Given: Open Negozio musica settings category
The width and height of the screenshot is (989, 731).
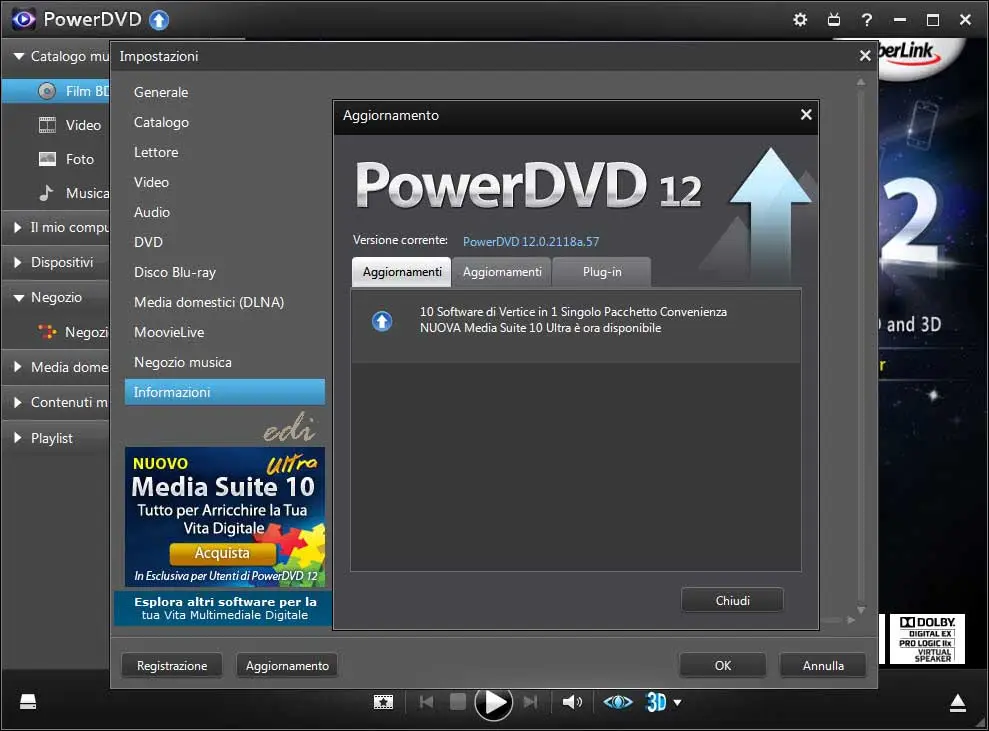Looking at the screenshot, I should 225,362.
